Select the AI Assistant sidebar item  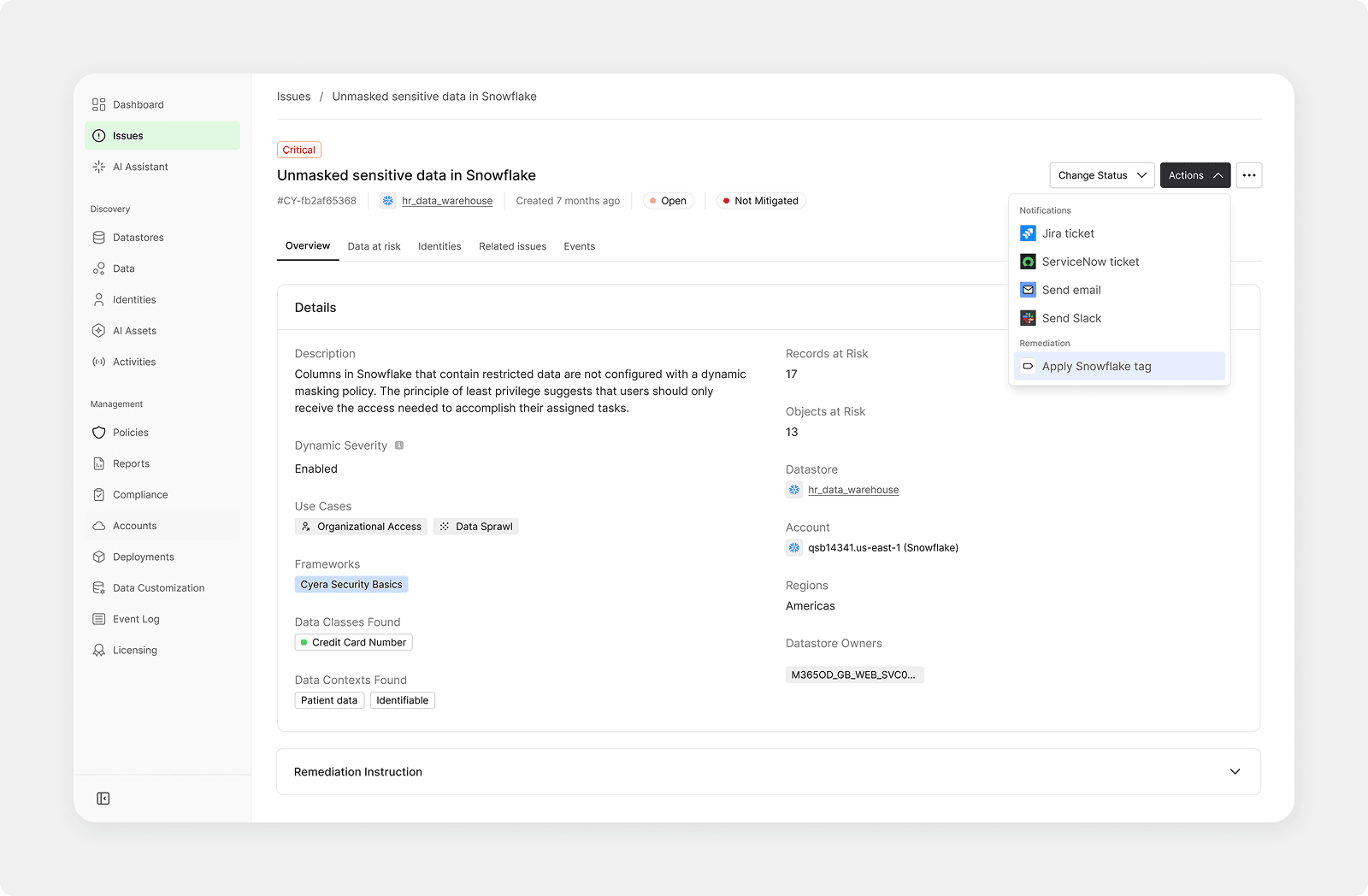(x=139, y=167)
